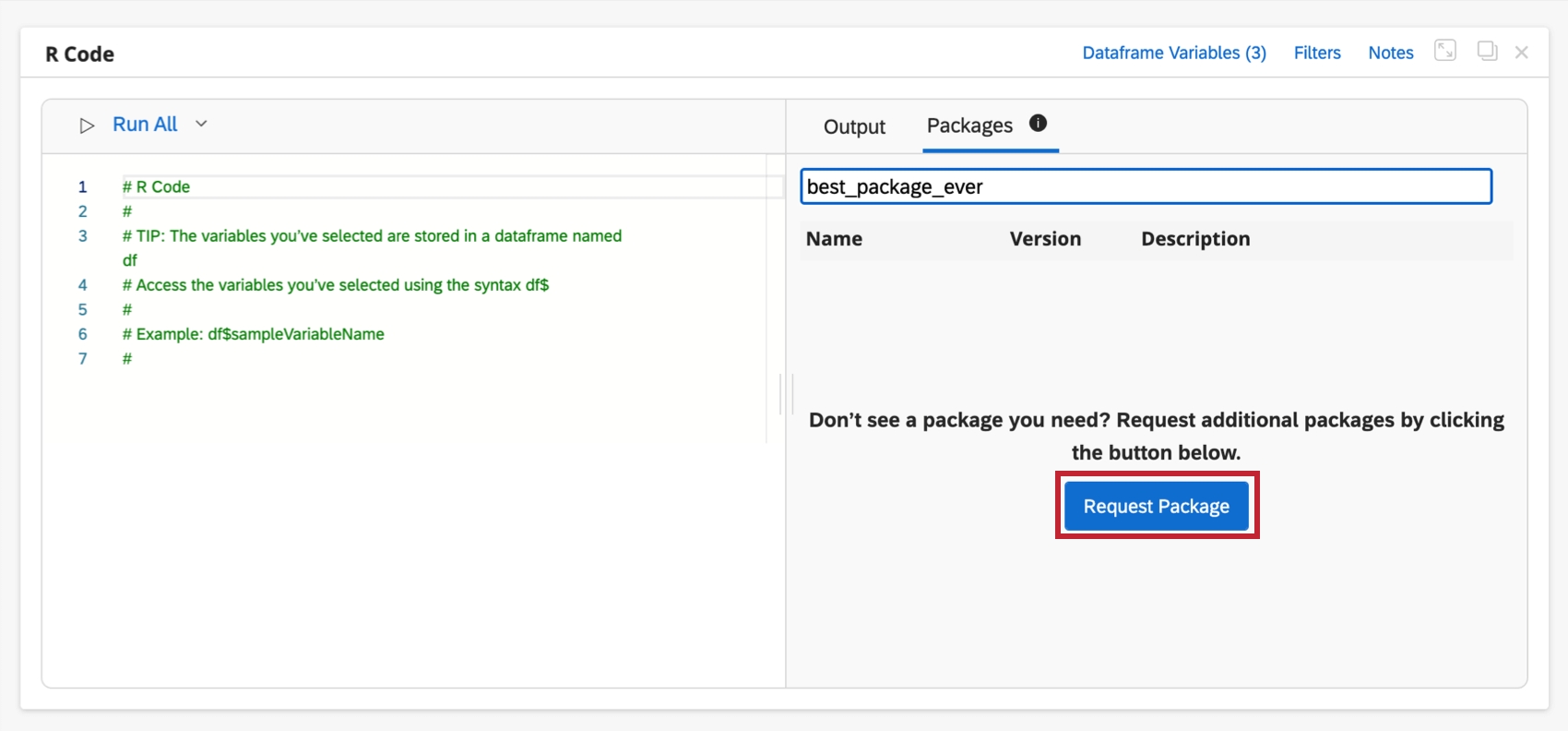
Task: Open the Dataframe Variables (3) link
Action: click(x=1174, y=53)
